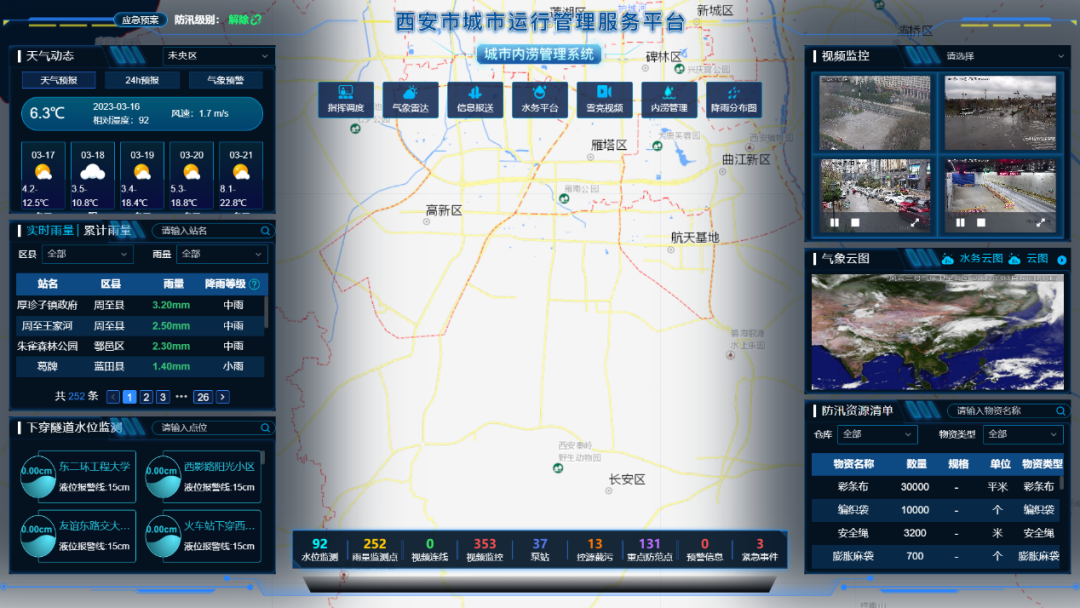Click previous page arrow in rainfall pagination
This screenshot has height=608, width=1080.
[x=114, y=397]
